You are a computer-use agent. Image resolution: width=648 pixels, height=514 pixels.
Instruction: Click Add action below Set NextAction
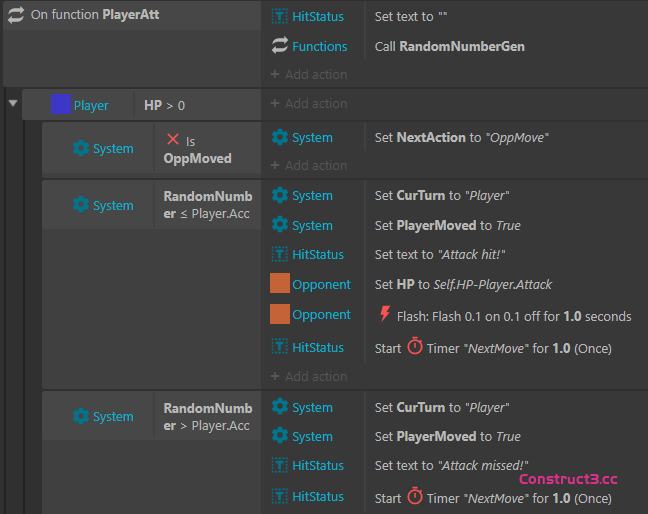click(308, 165)
